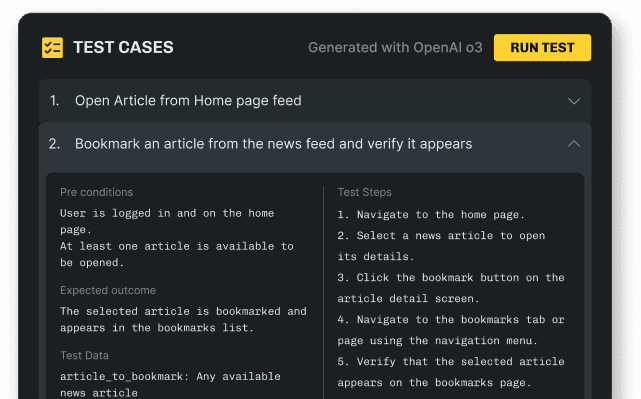Click User is logged in precondition text
Screen dimensions: 641x399
pos(167,221)
